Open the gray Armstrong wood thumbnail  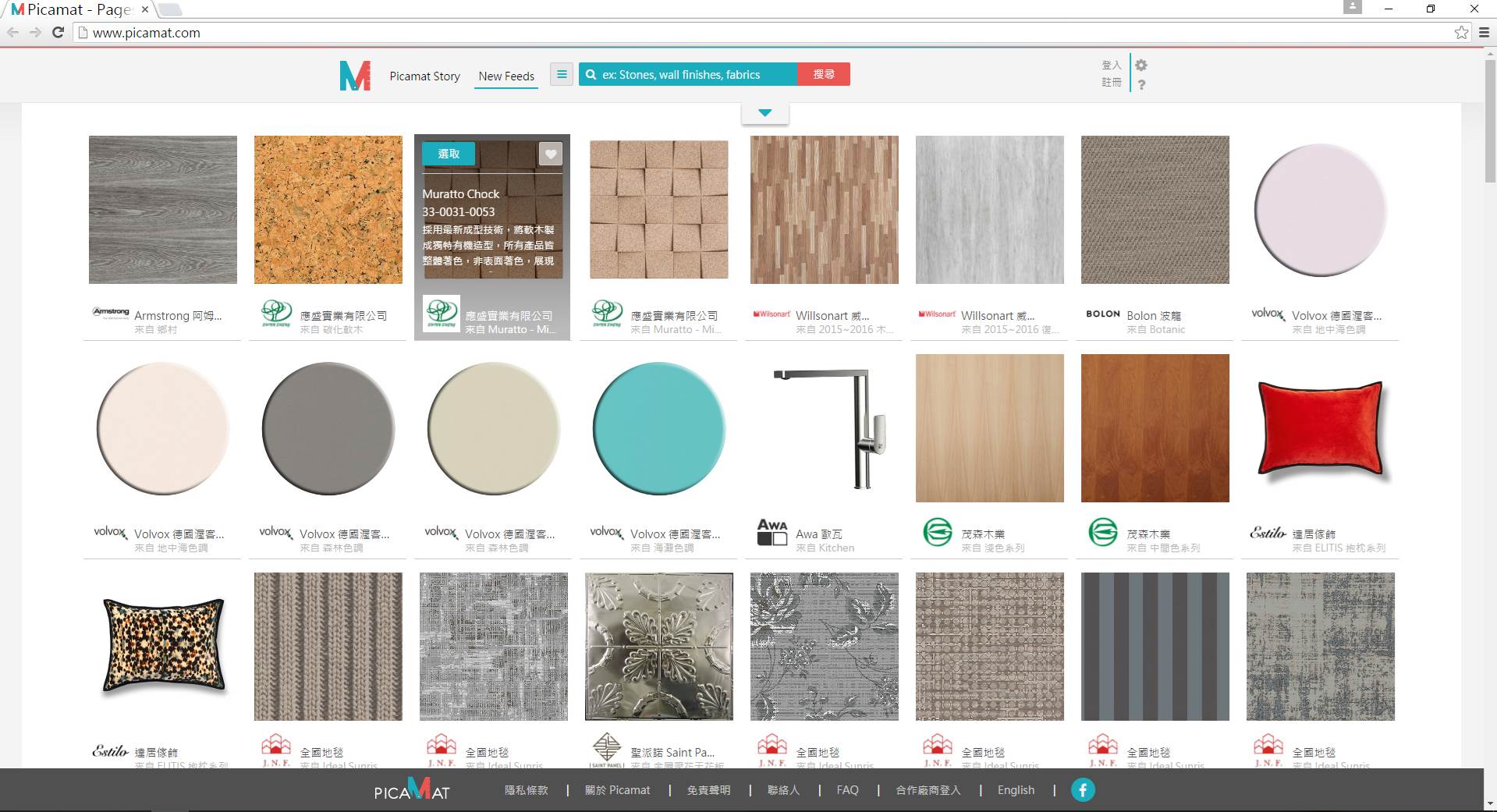pos(163,210)
